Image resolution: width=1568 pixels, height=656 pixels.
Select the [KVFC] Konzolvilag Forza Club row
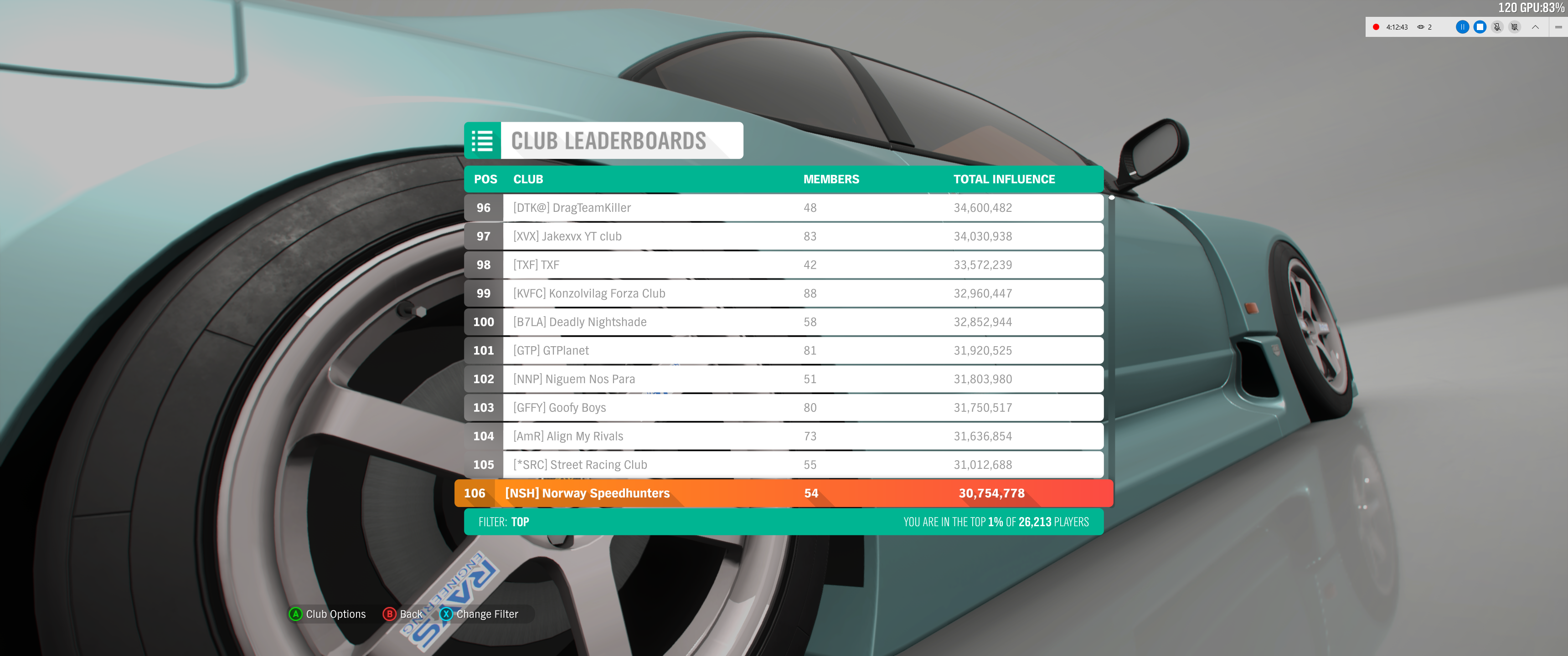tap(784, 293)
